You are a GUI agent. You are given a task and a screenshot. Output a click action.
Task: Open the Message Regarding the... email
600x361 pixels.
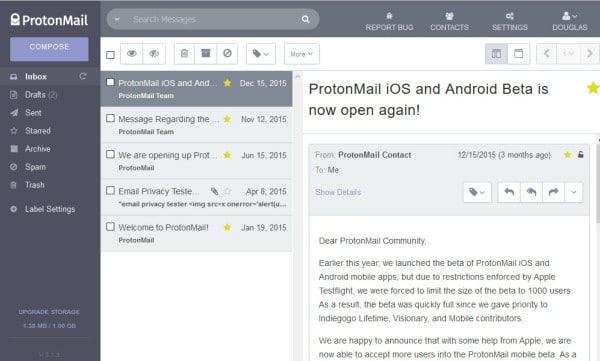click(x=197, y=125)
